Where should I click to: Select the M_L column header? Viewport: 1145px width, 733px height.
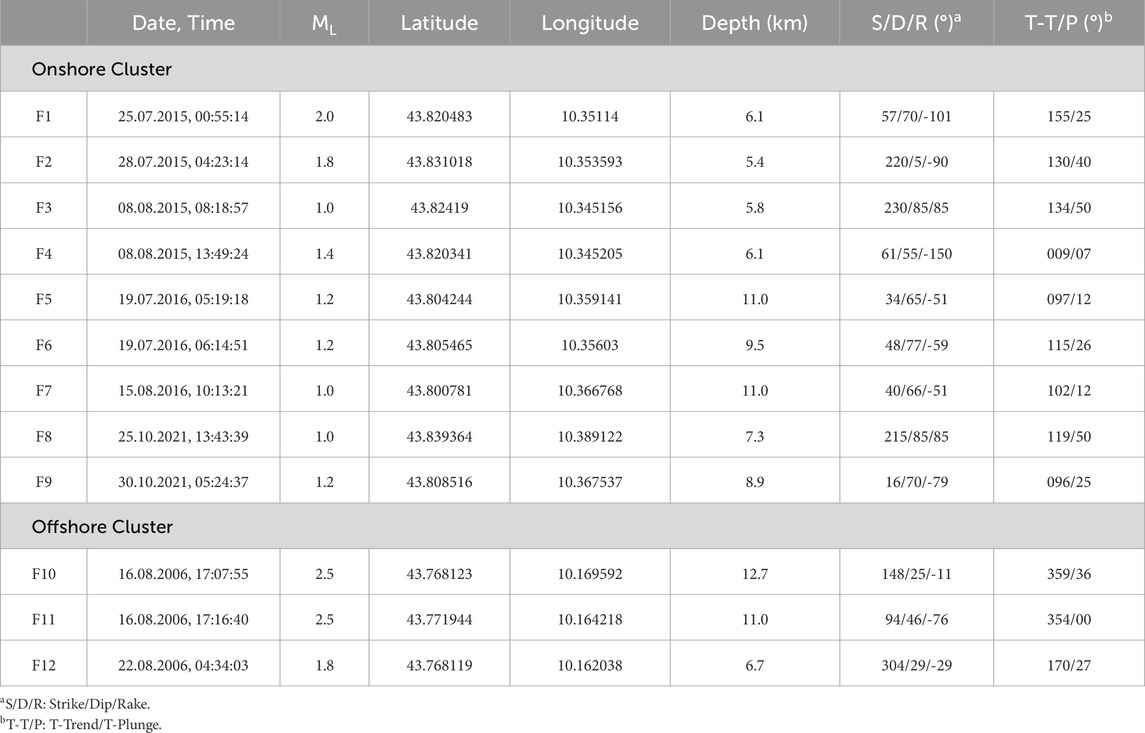pos(324,24)
